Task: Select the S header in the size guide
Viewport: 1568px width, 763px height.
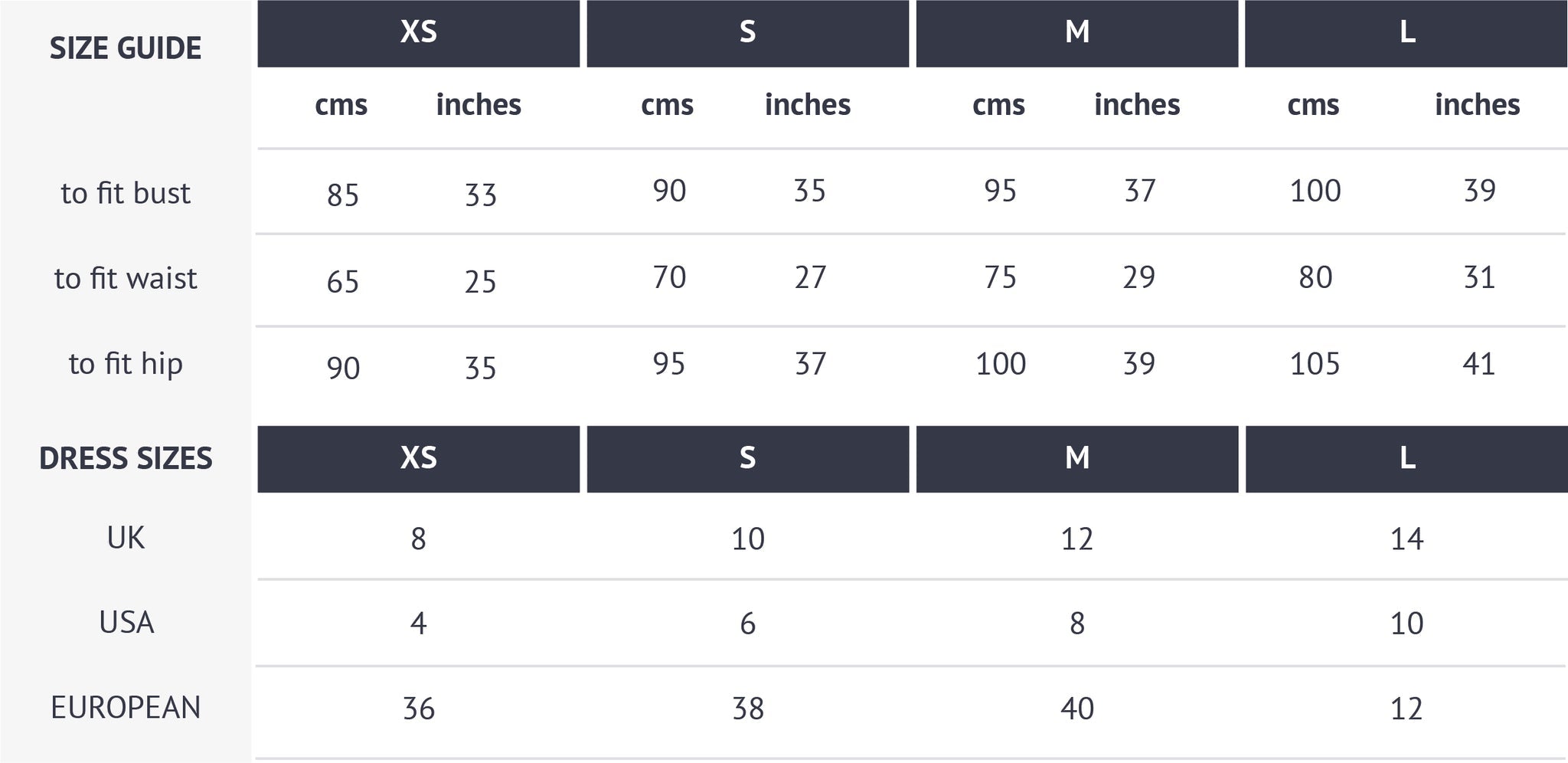Action: pyautogui.click(x=747, y=33)
